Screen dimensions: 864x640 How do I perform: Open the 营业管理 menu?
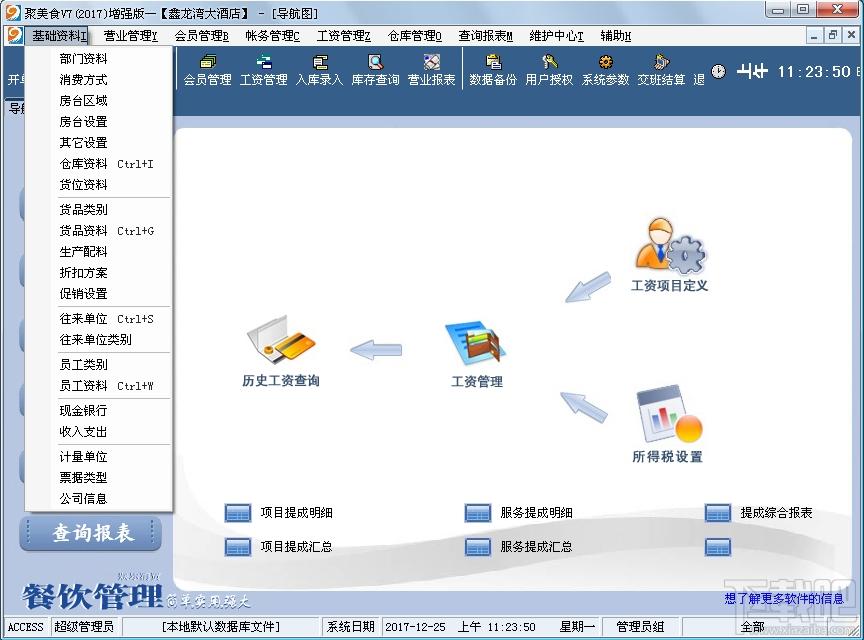[x=131, y=36]
